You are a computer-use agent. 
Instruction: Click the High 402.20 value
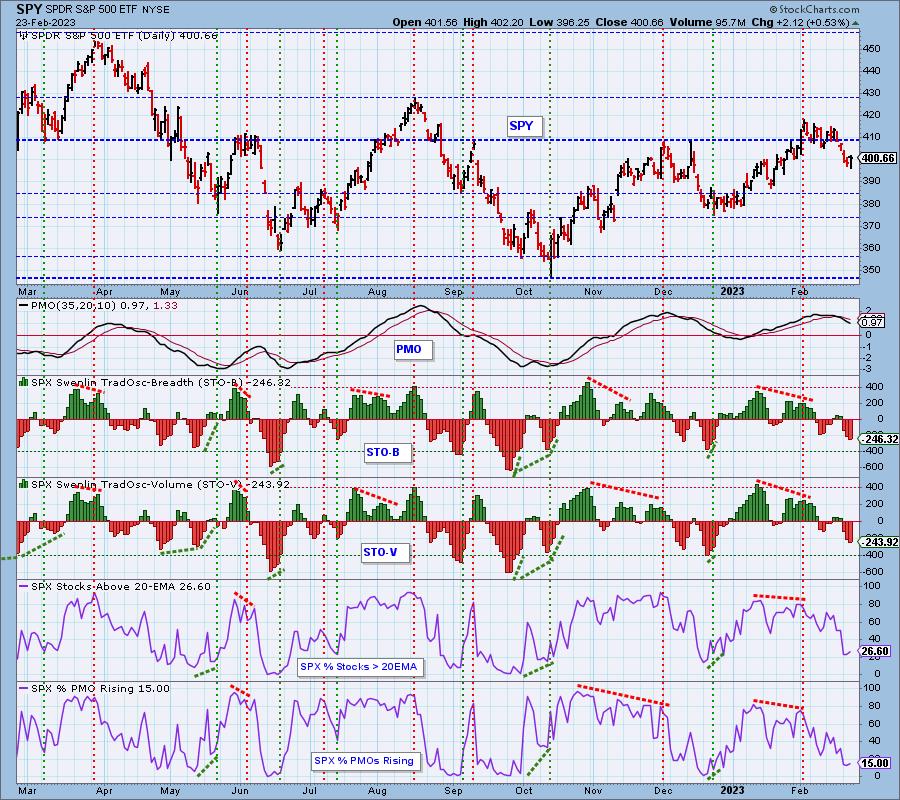(x=494, y=22)
